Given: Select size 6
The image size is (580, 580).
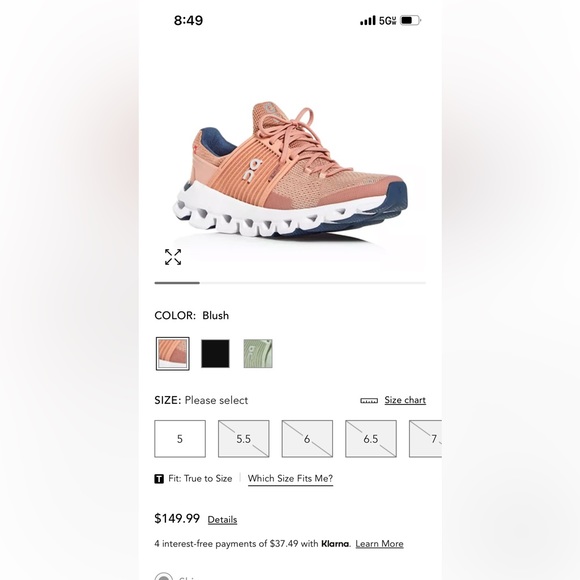Looking at the screenshot, I should pos(307,439).
